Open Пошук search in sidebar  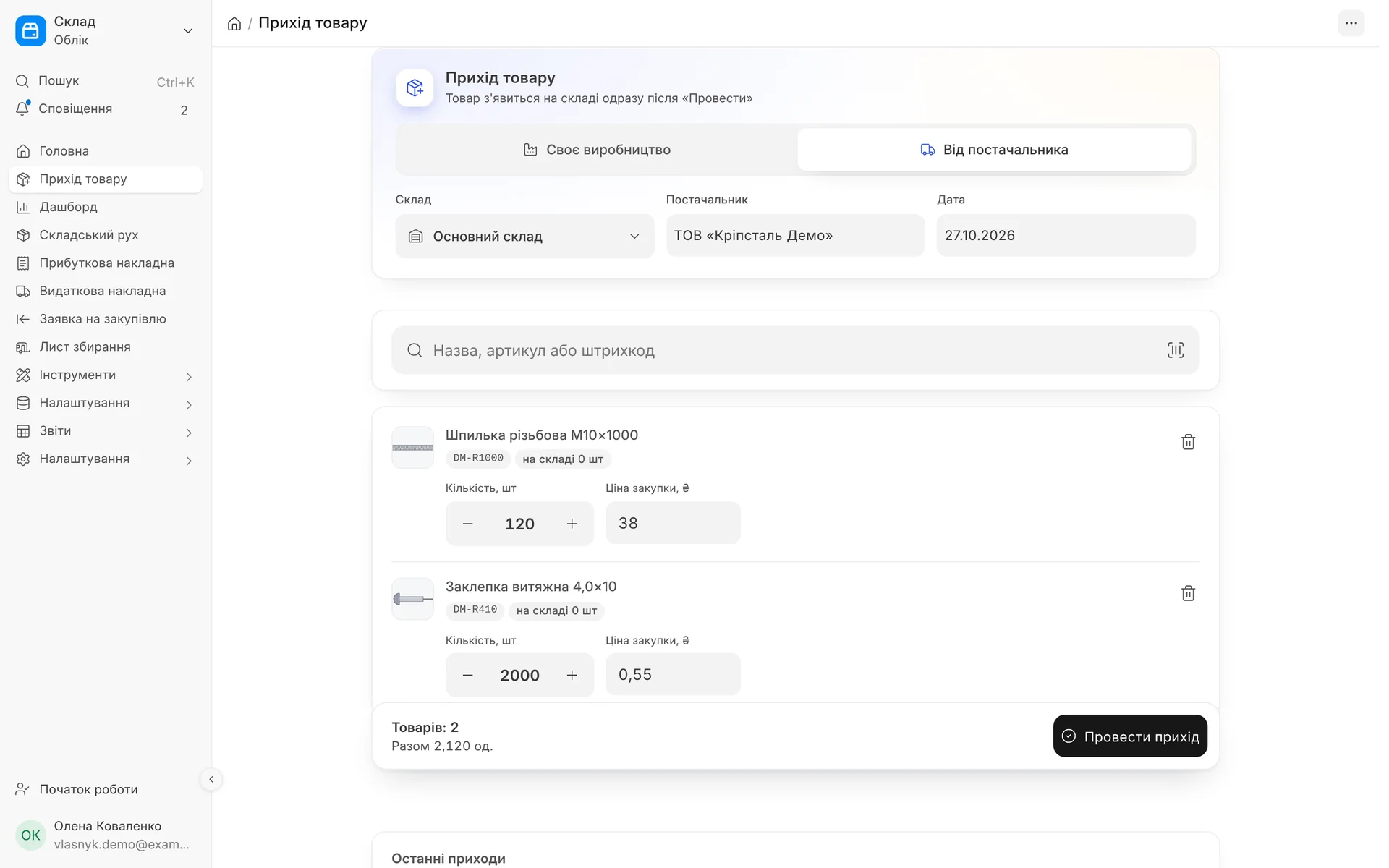click(x=106, y=81)
